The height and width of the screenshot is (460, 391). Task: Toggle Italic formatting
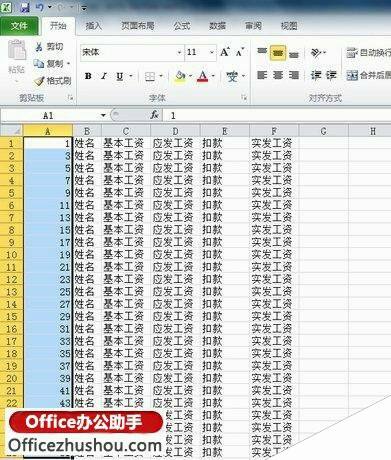[x=104, y=76]
